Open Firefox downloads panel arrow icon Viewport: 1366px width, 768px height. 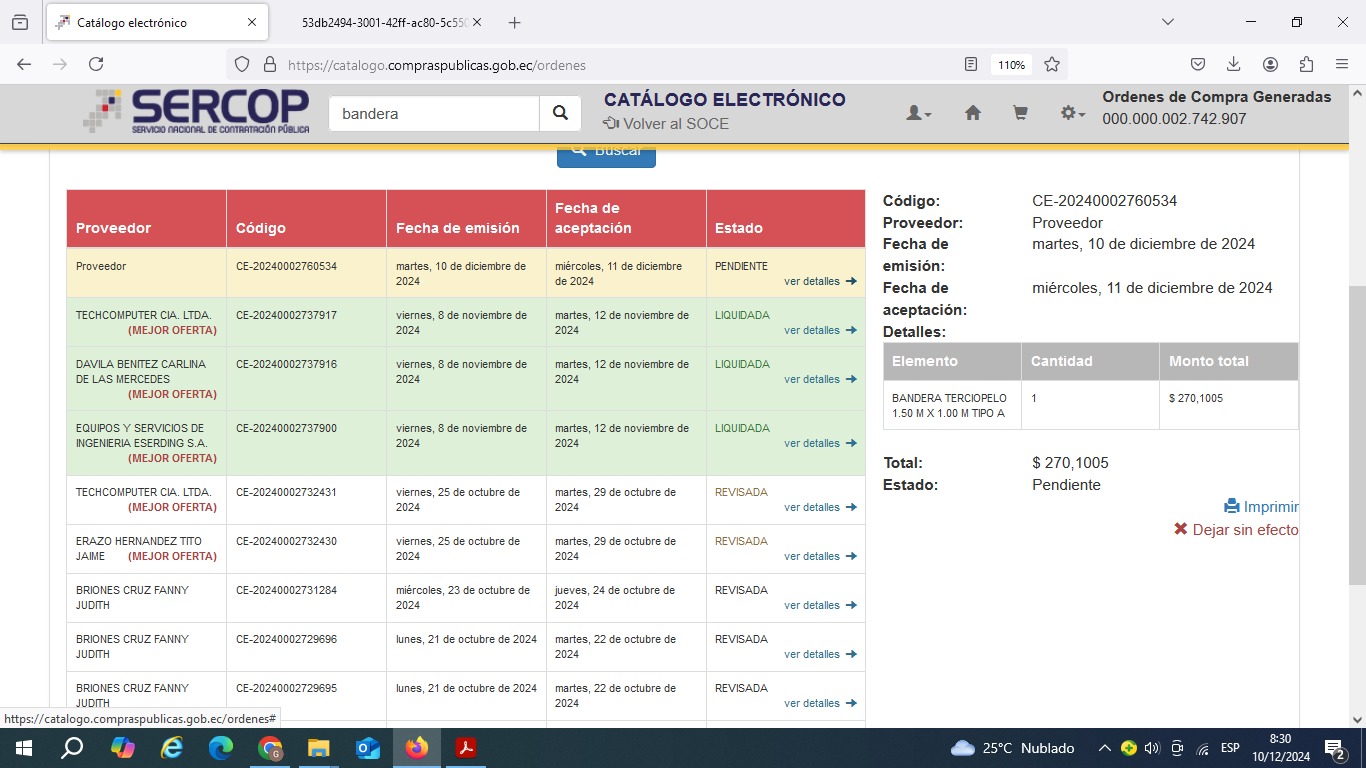coord(1234,65)
